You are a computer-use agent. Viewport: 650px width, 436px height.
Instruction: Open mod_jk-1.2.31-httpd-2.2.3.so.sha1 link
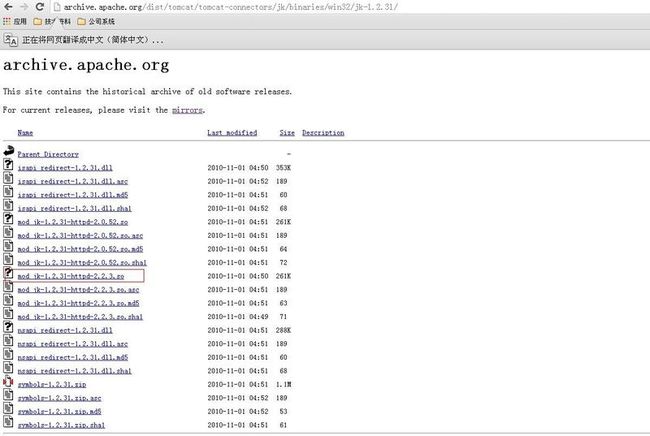point(80,317)
